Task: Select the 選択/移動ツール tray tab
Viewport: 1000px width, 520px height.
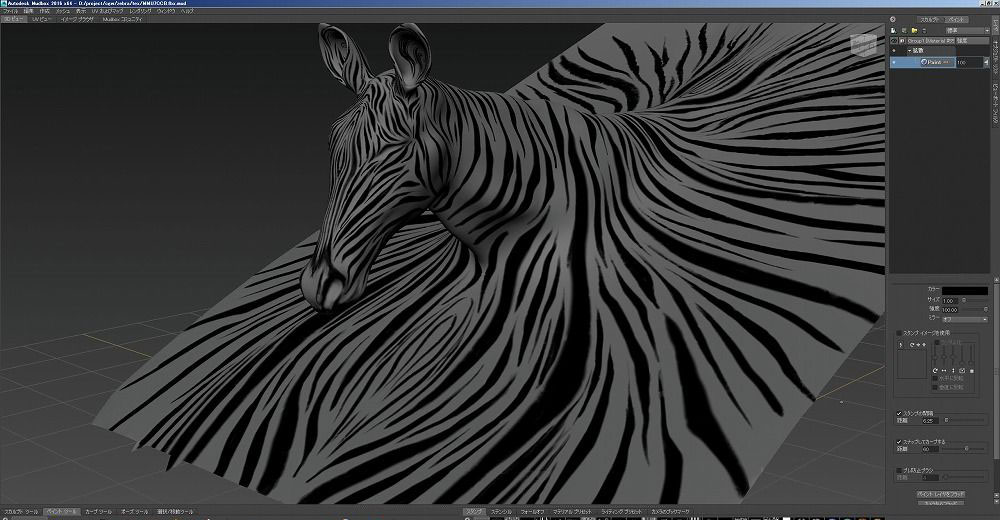Action: click(175, 512)
